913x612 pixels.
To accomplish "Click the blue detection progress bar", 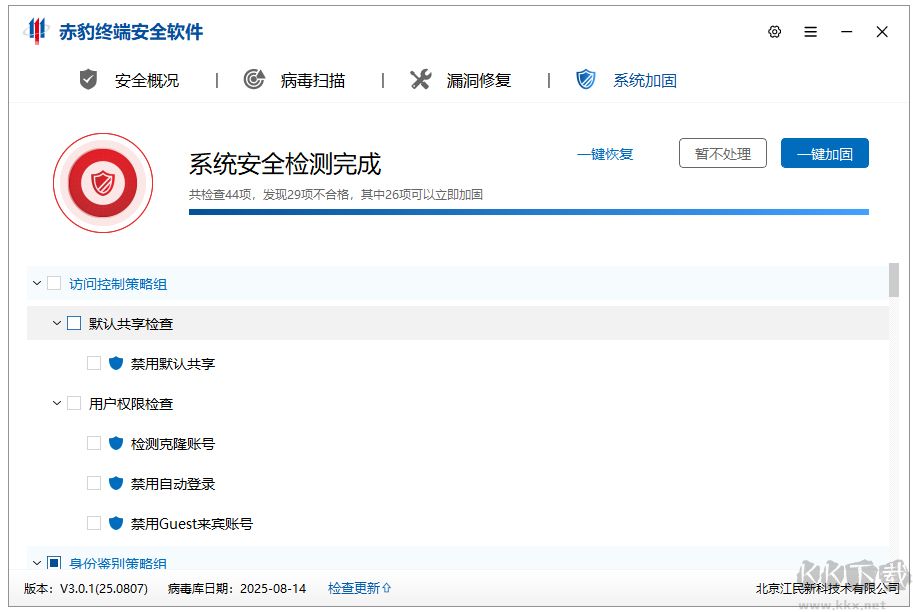I will click(525, 211).
